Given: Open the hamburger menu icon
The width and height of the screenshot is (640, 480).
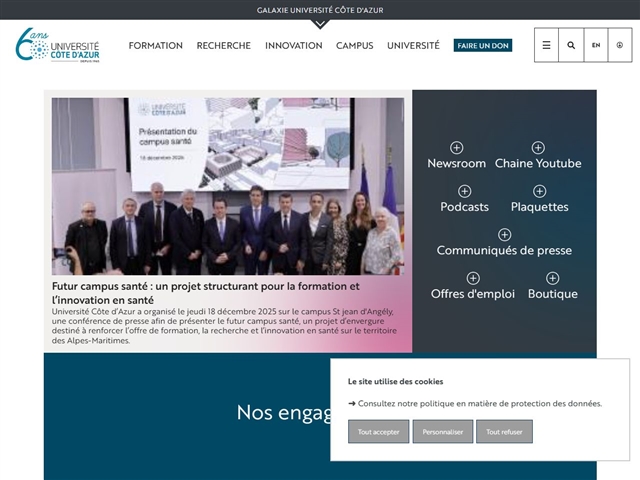Looking at the screenshot, I should (546, 45).
